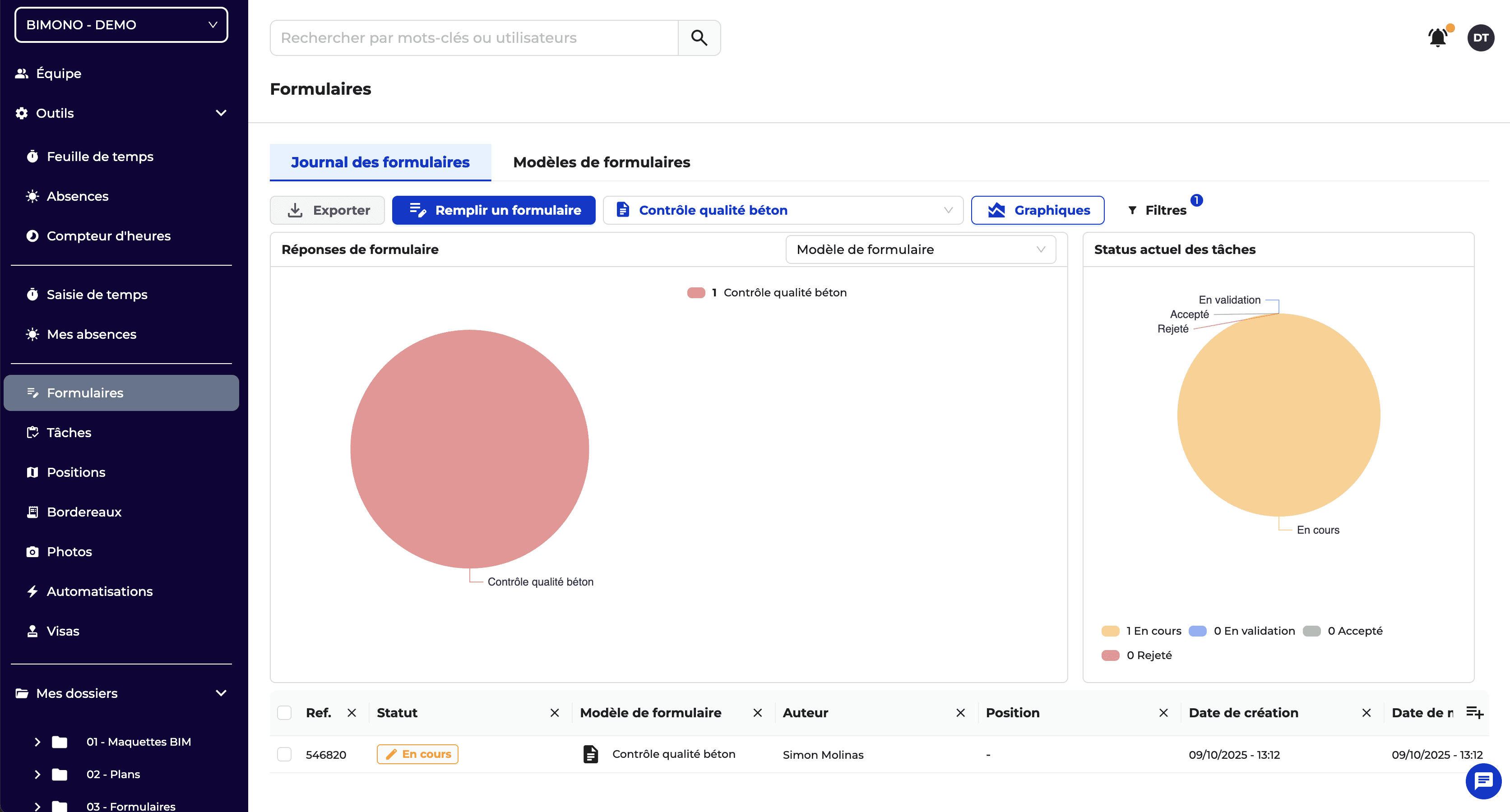Click the add columns icon in table header

[x=1474, y=712]
